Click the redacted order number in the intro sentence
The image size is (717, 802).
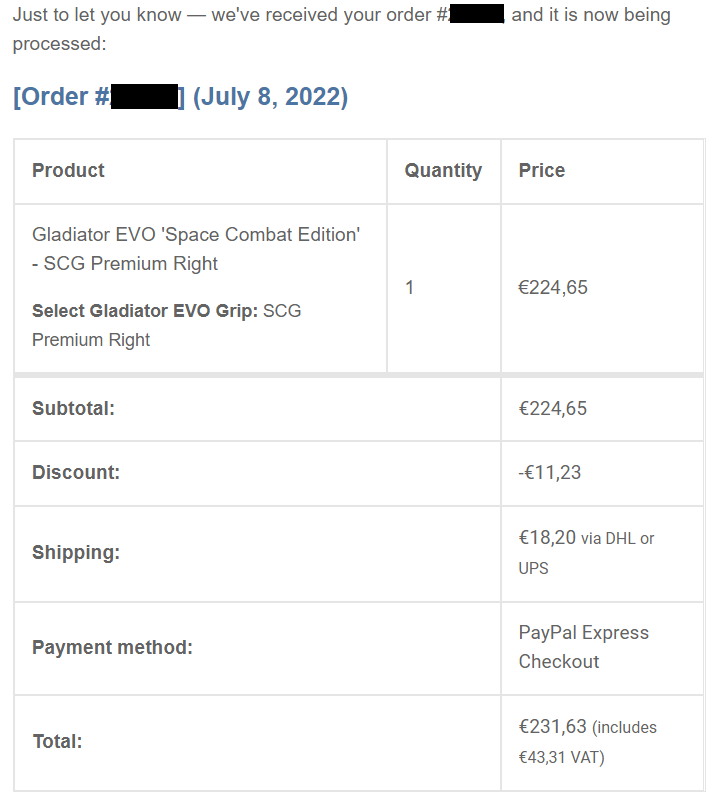(472, 16)
